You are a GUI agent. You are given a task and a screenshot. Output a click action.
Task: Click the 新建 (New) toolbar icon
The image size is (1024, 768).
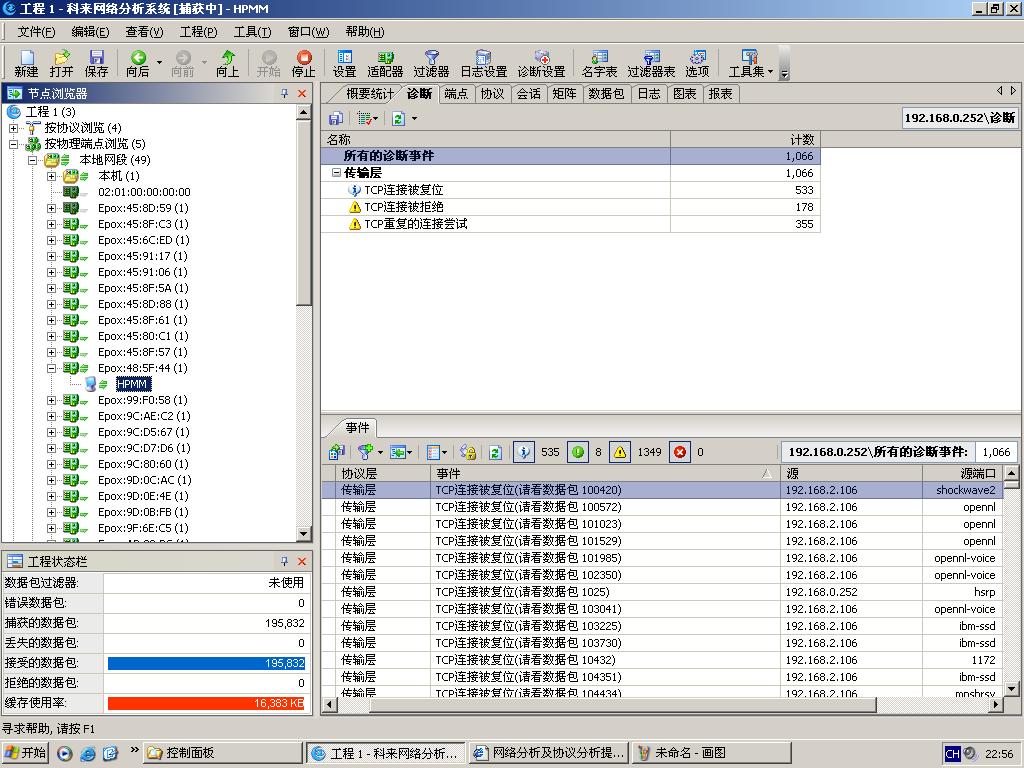click(x=26, y=63)
